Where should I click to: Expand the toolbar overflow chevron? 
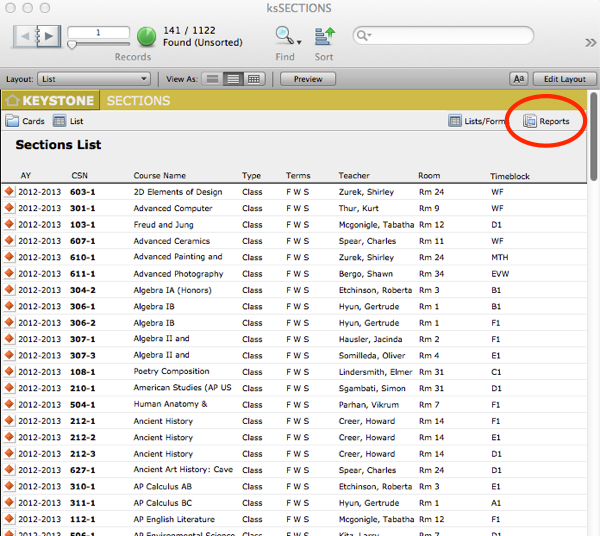[590, 42]
